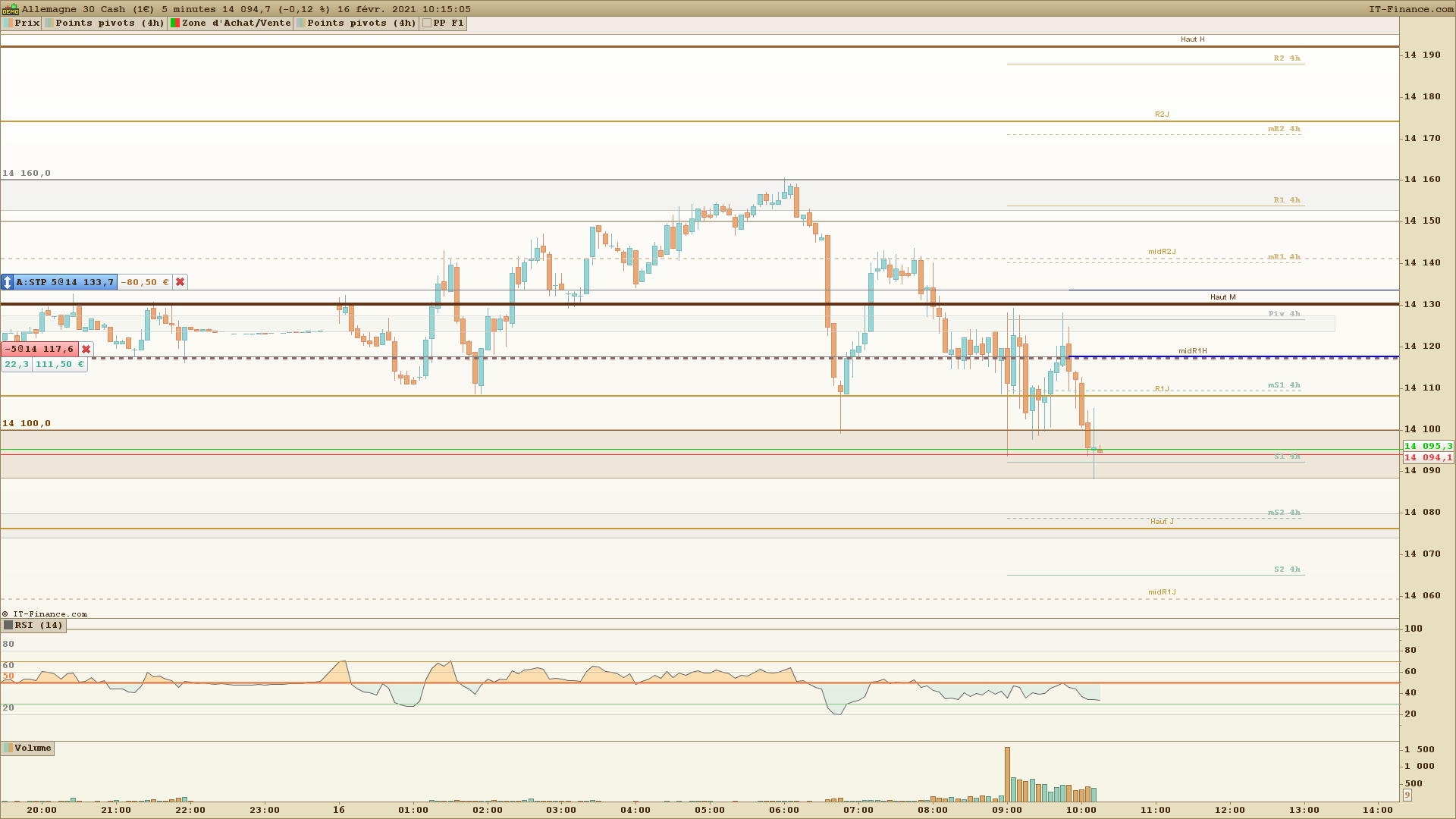Click the green 14 095,3 price tag
The height and width of the screenshot is (819, 1456).
click(1428, 446)
